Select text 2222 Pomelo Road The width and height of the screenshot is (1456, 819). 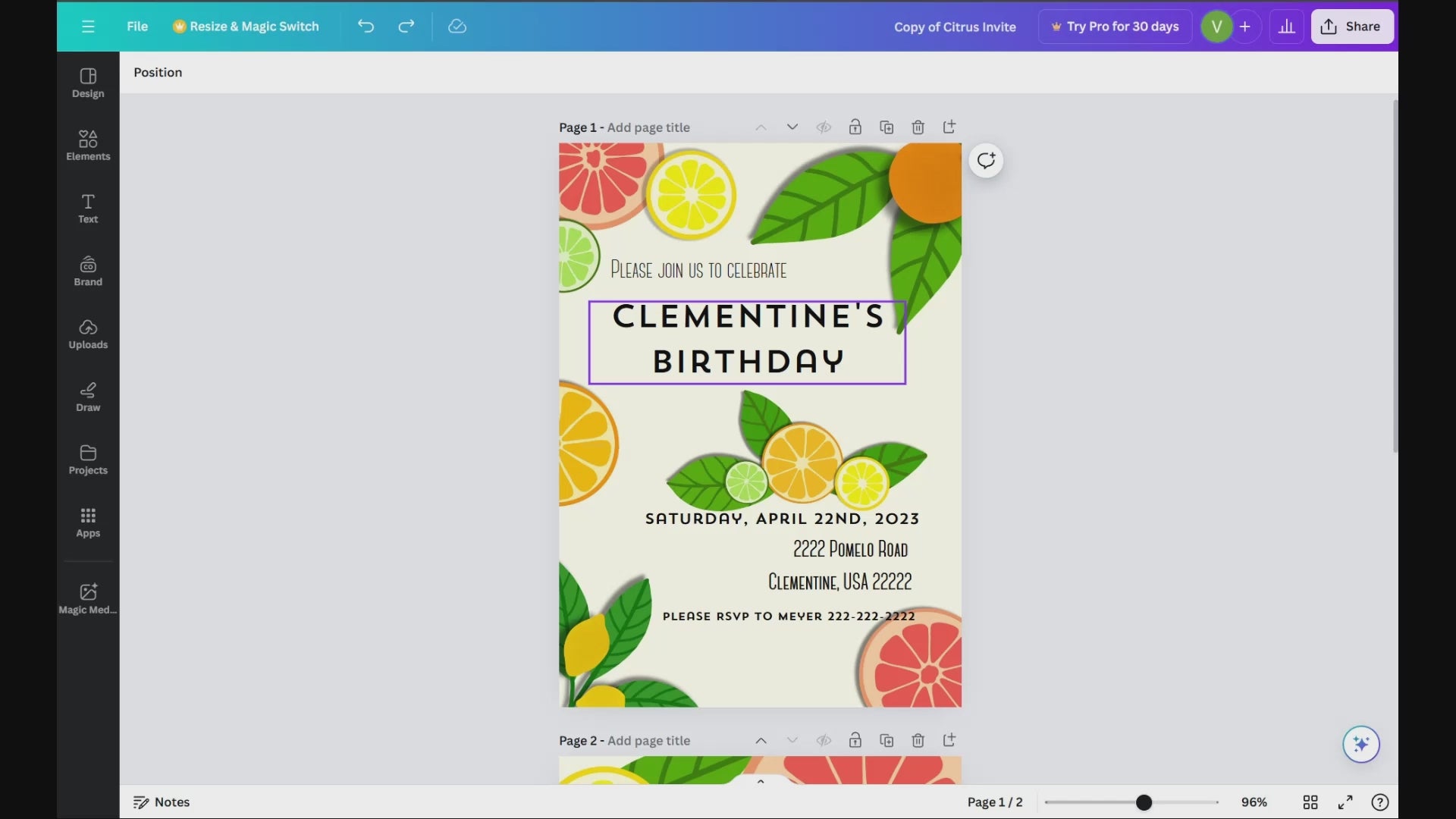pos(850,549)
